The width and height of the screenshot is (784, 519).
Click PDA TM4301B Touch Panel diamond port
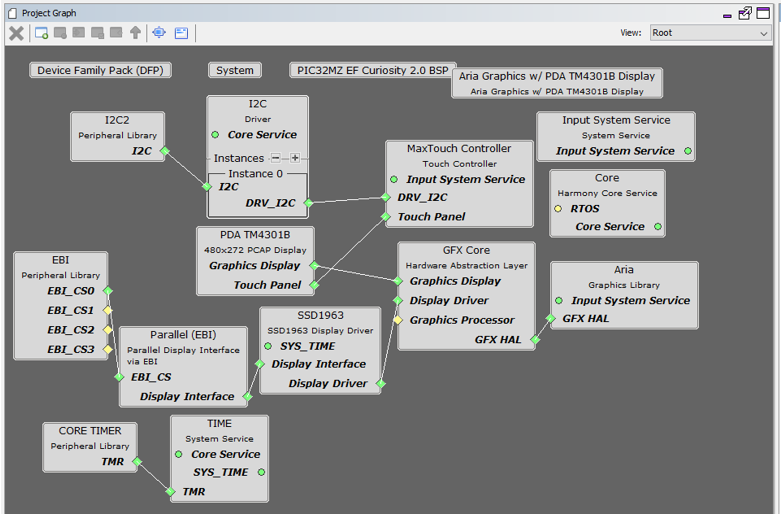click(x=314, y=285)
